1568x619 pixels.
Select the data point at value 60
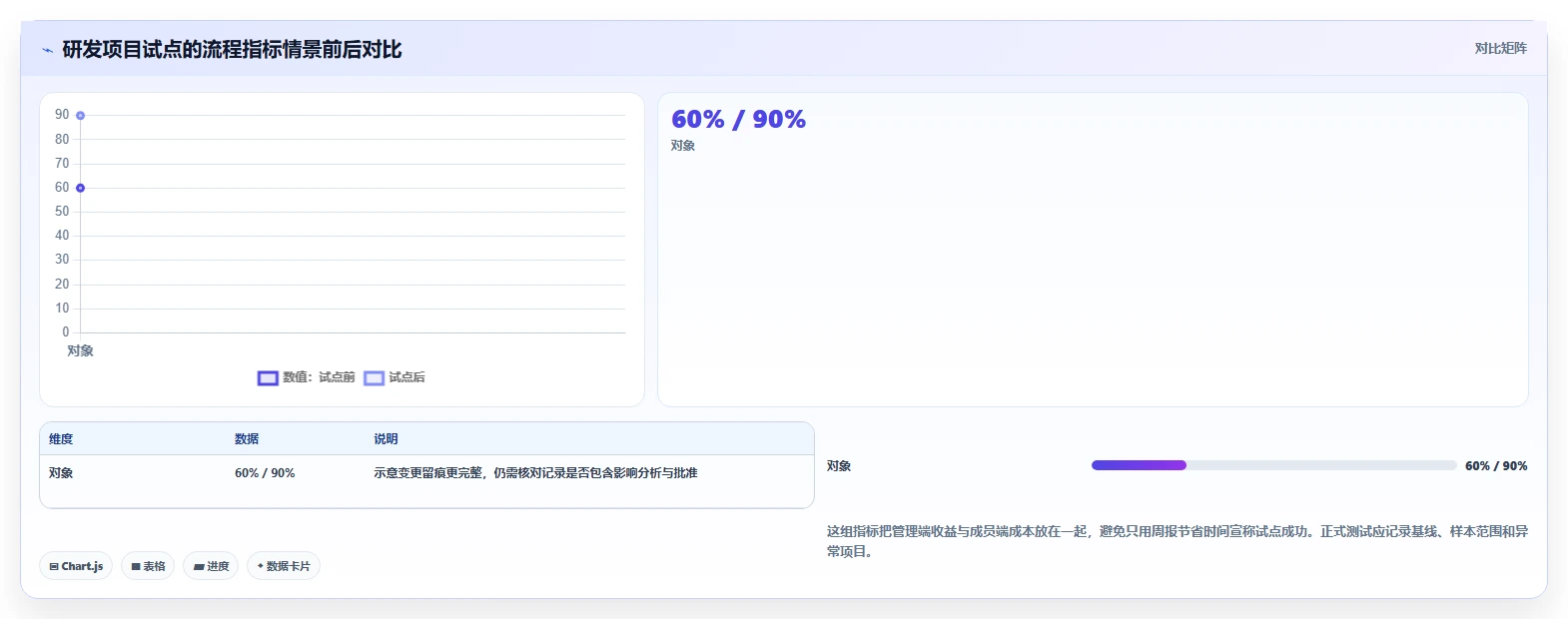[x=80, y=188]
